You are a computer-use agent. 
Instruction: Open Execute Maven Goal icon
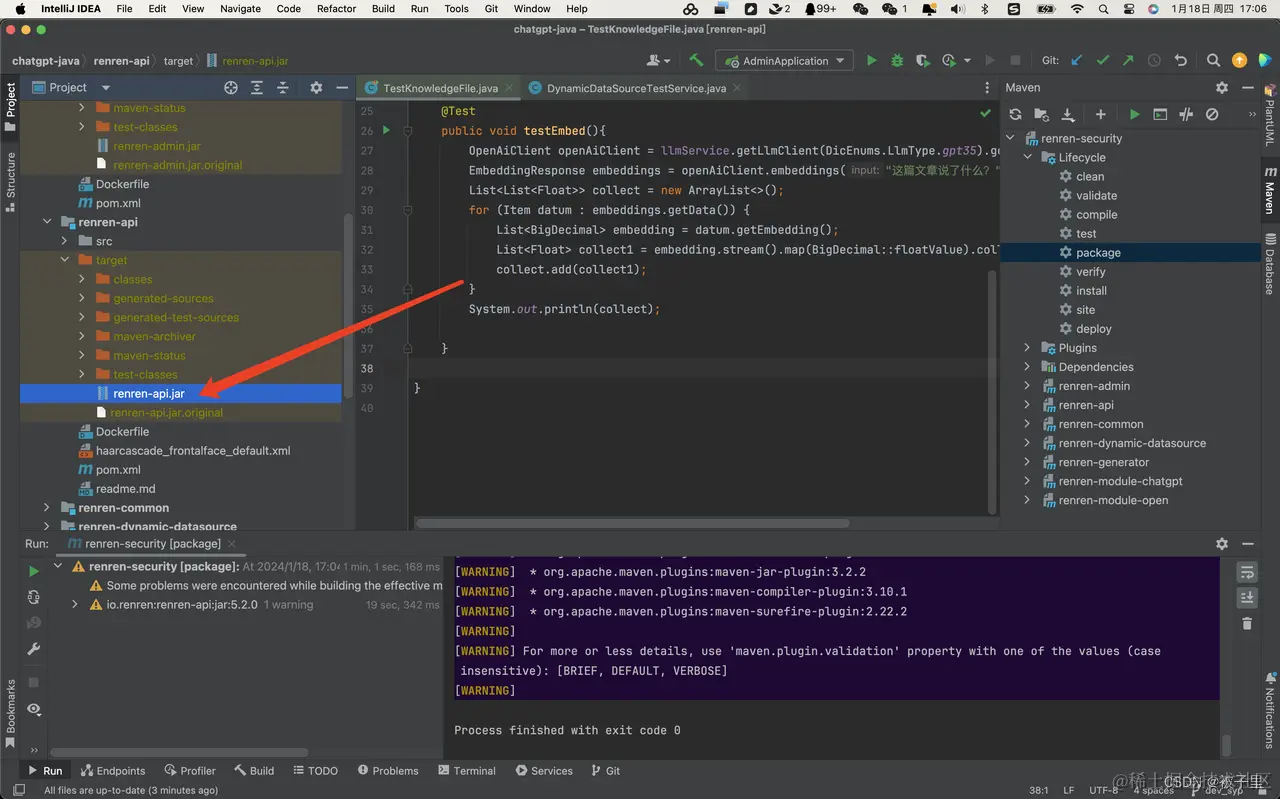coord(1160,115)
